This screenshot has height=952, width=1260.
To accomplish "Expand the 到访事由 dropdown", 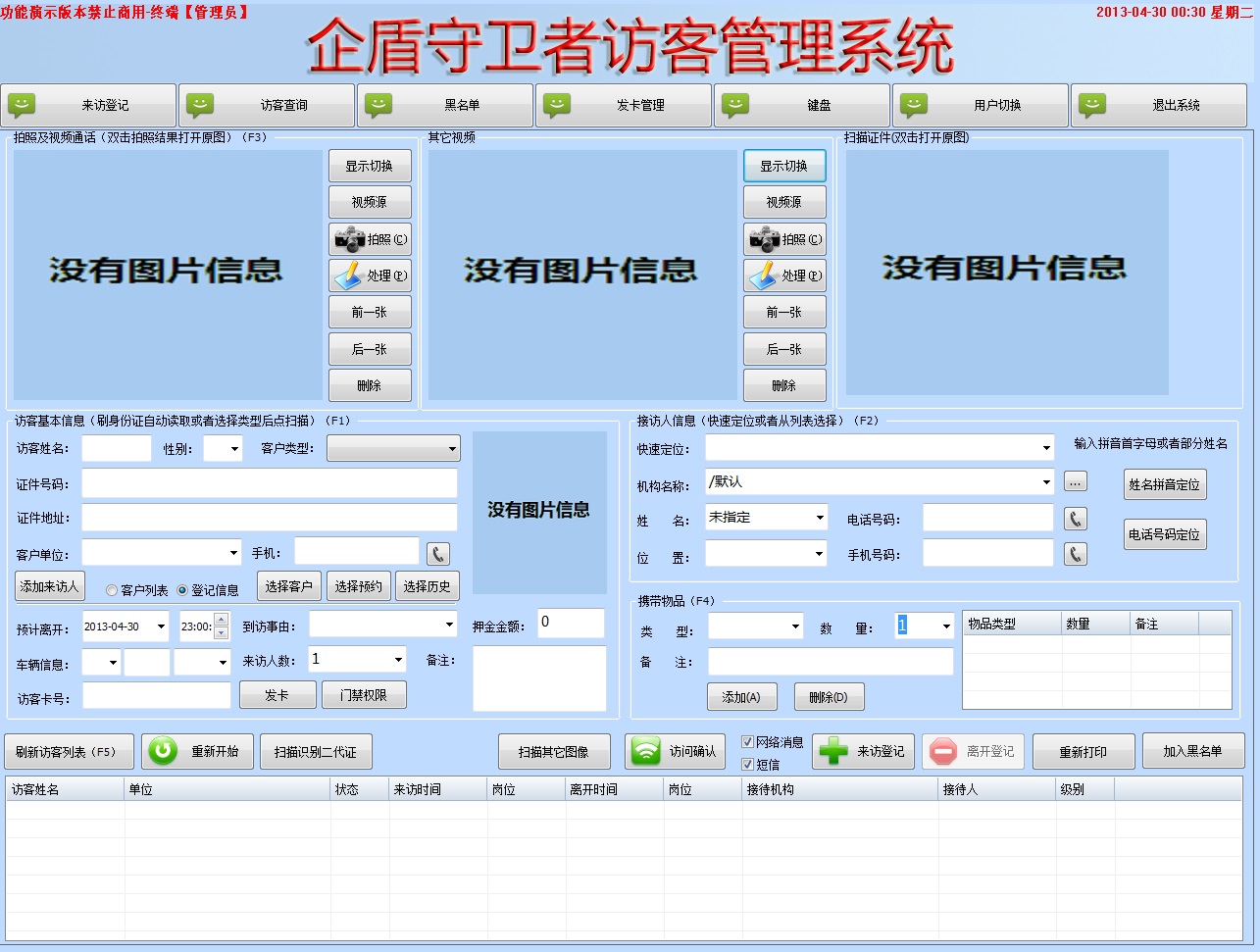I will (450, 624).
